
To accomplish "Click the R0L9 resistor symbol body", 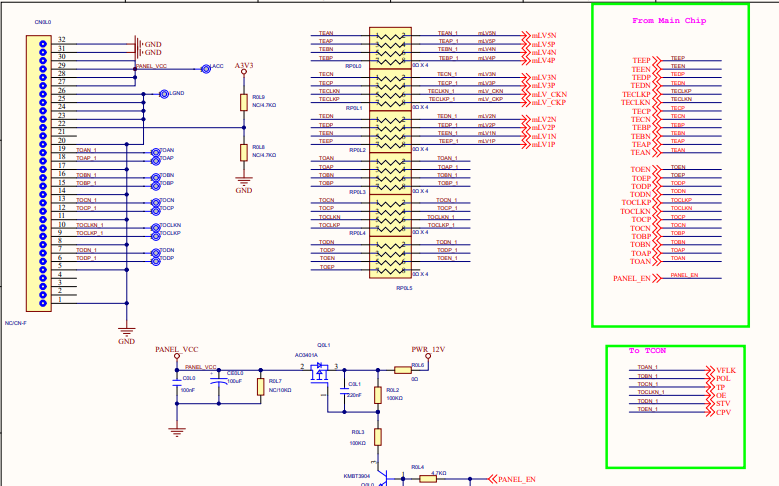I will tap(244, 102).
